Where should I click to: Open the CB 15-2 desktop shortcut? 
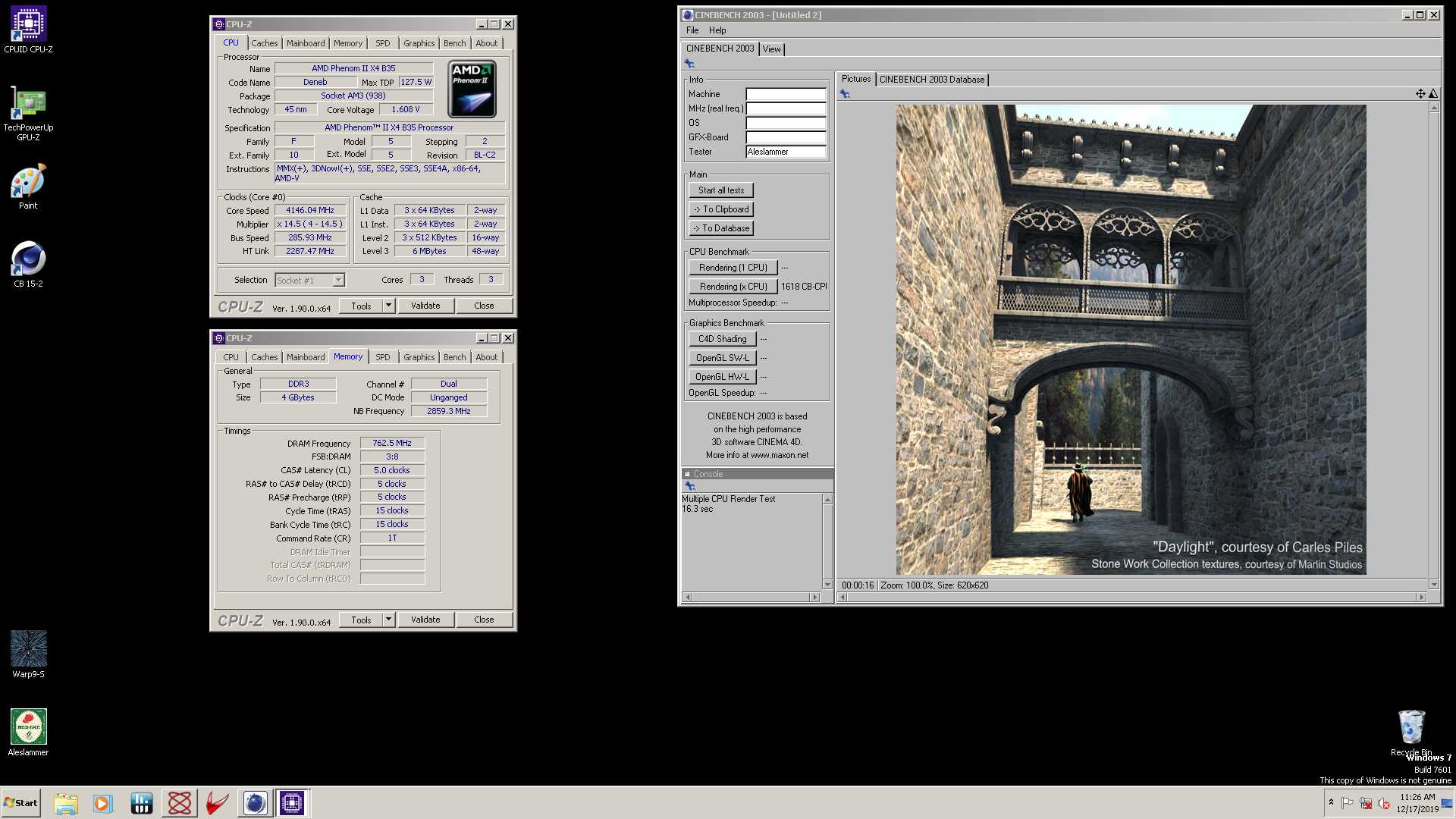tap(28, 264)
